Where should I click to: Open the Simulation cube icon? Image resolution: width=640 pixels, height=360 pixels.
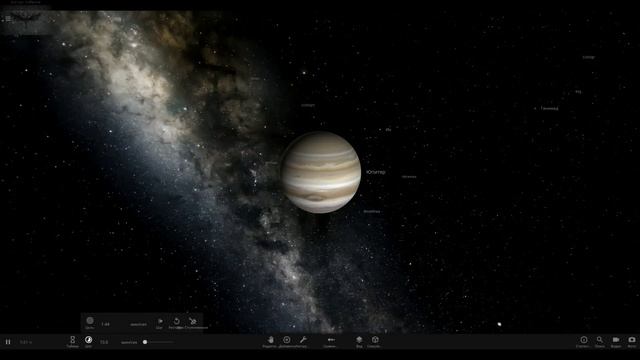pyautogui.click(x=375, y=340)
